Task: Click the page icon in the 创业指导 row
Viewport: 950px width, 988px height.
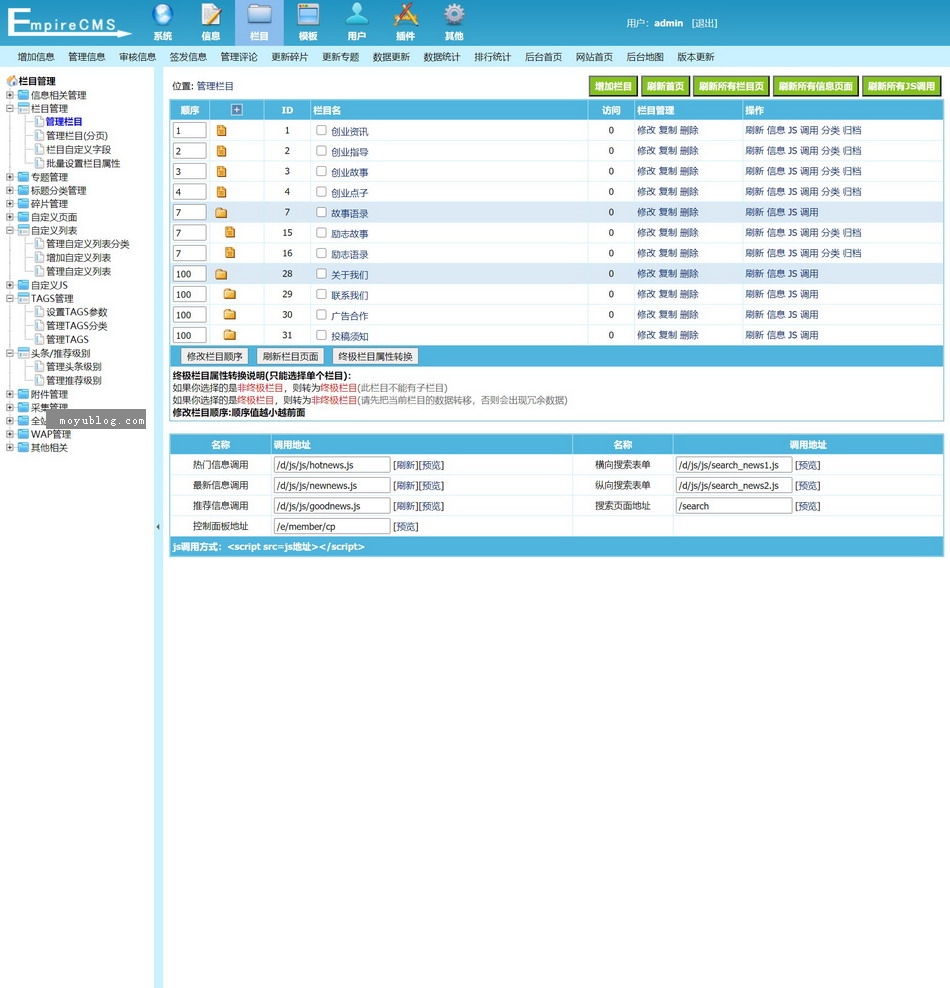Action: click(x=221, y=151)
